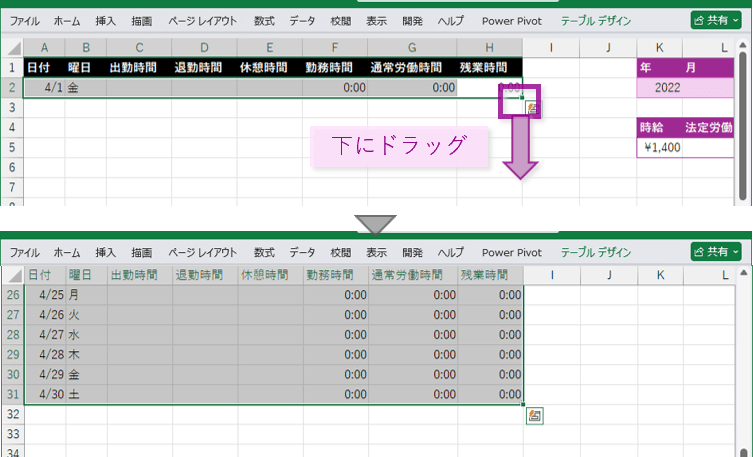Open 数式 tab in the upper Excel ribbon
This screenshot has height=457, width=753.
click(x=264, y=21)
